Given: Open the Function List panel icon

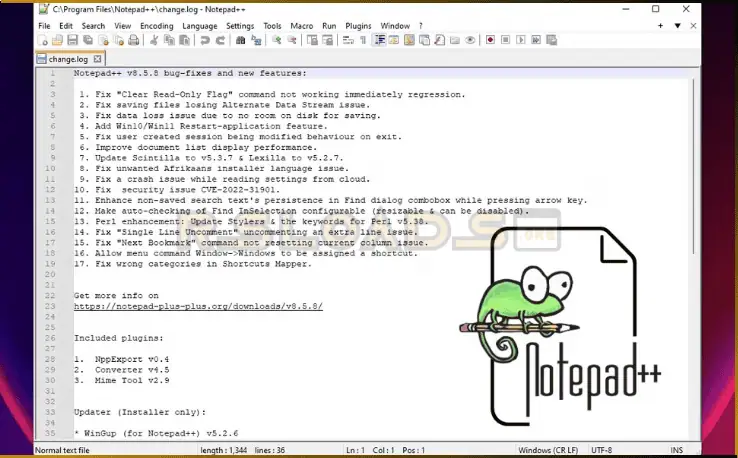Looking at the screenshot, I should point(440,40).
